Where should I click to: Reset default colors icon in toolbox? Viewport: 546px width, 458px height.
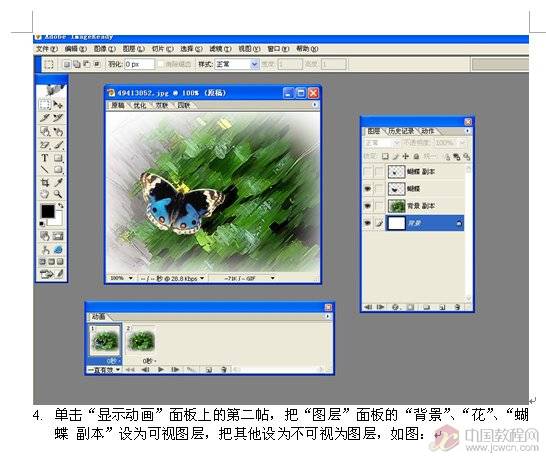(x=42, y=223)
